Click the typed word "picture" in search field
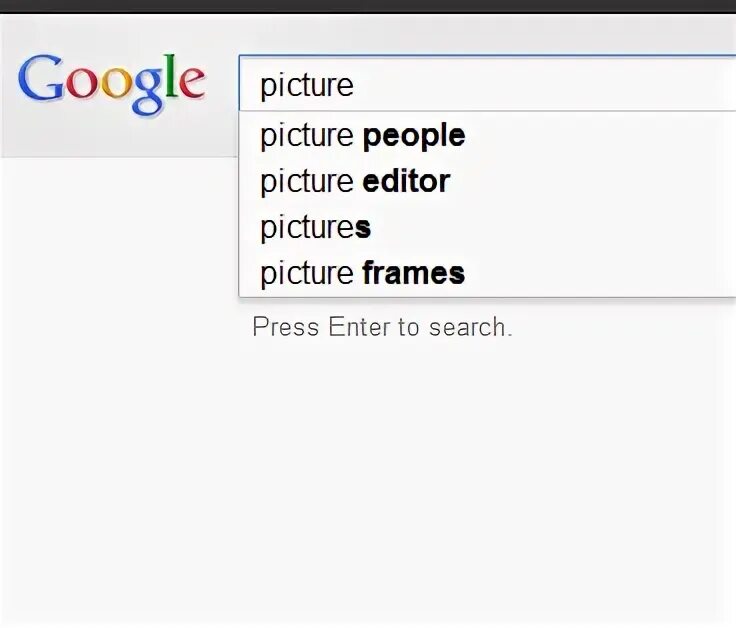 [x=307, y=85]
